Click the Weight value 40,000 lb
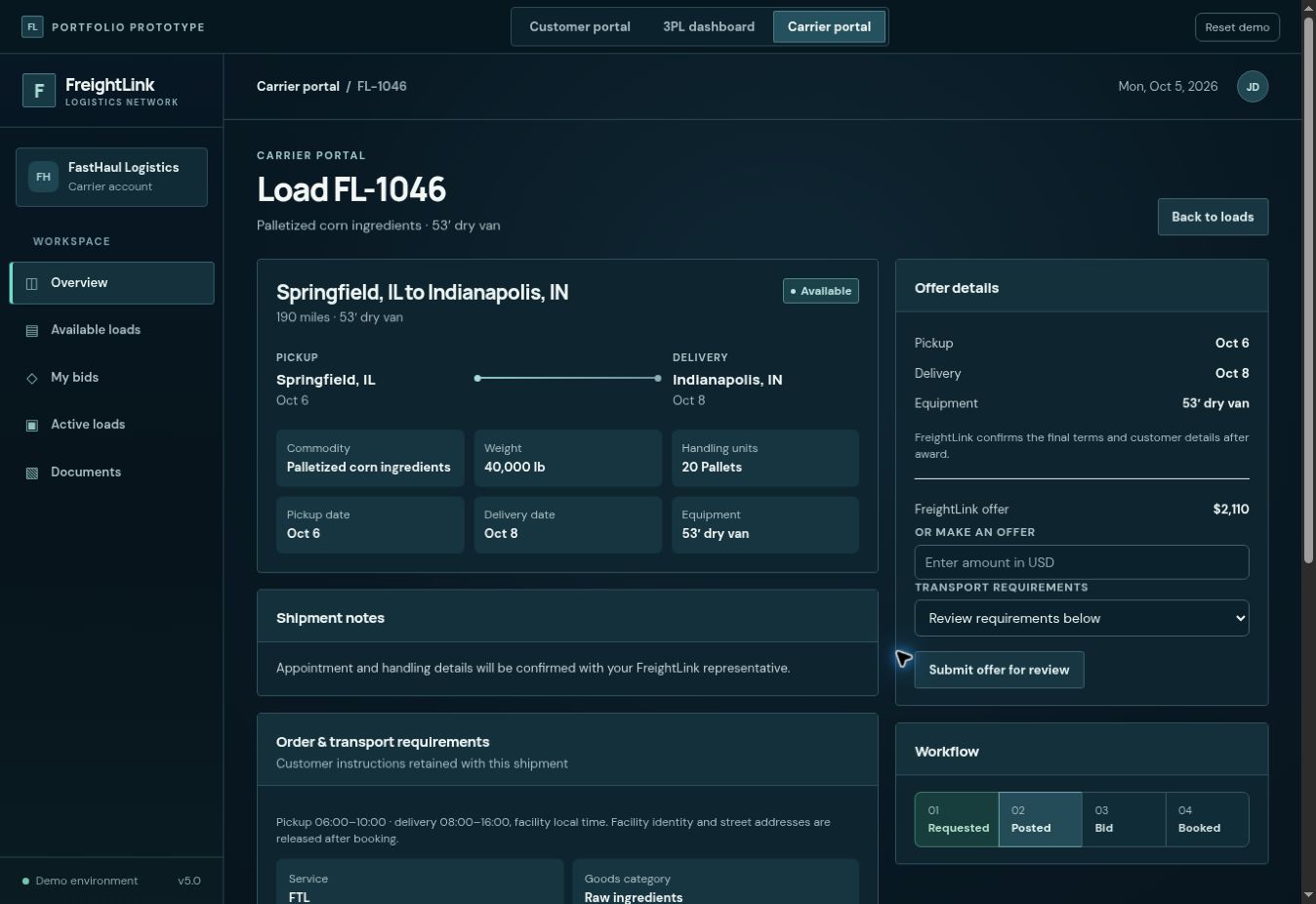Screen dimensions: 1316x904 [x=514, y=467]
